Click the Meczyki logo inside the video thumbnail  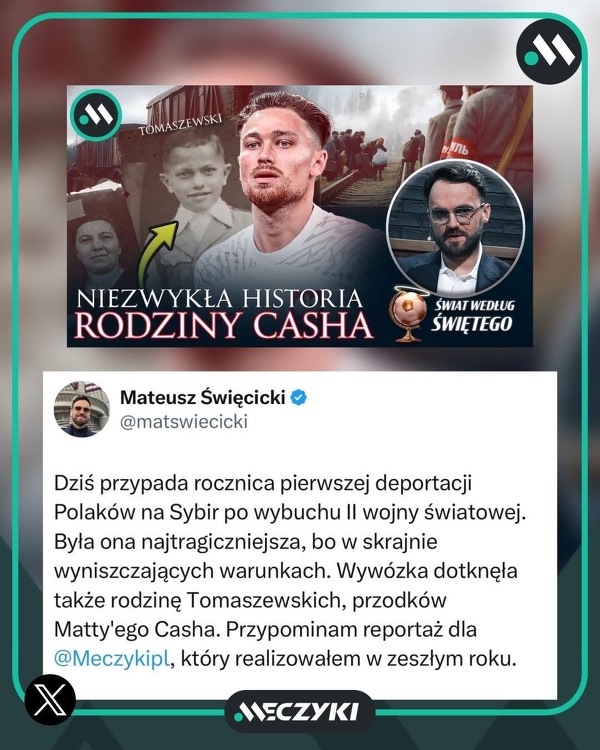tap(96, 115)
